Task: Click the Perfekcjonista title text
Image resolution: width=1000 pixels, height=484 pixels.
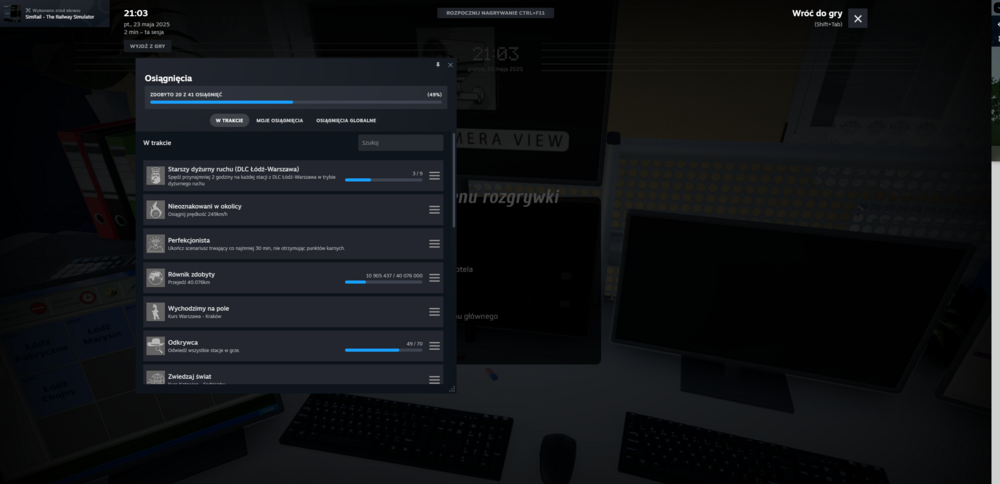Action: (x=189, y=240)
